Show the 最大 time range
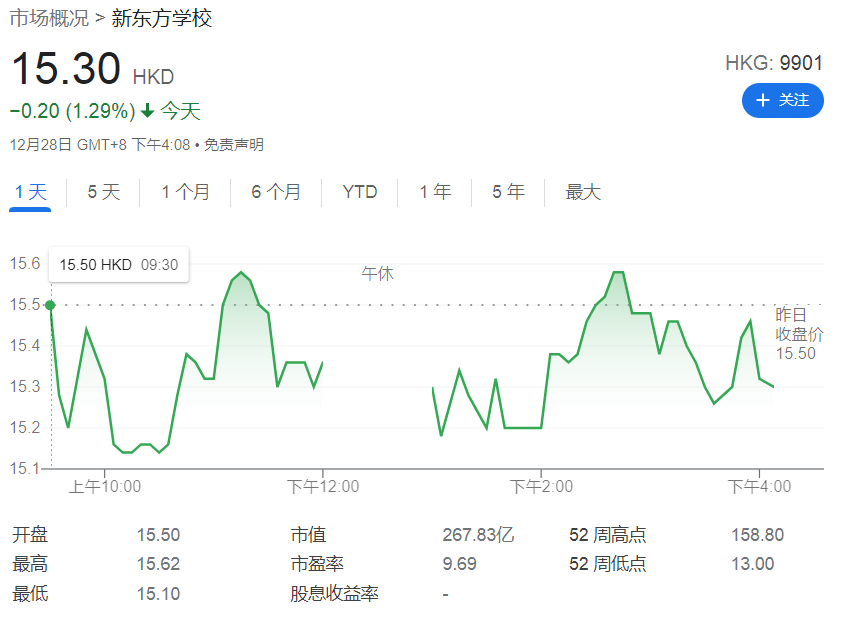 coord(583,192)
